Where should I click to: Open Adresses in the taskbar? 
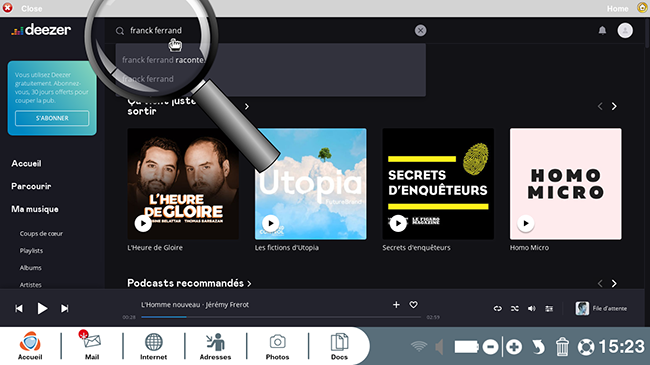tap(215, 346)
